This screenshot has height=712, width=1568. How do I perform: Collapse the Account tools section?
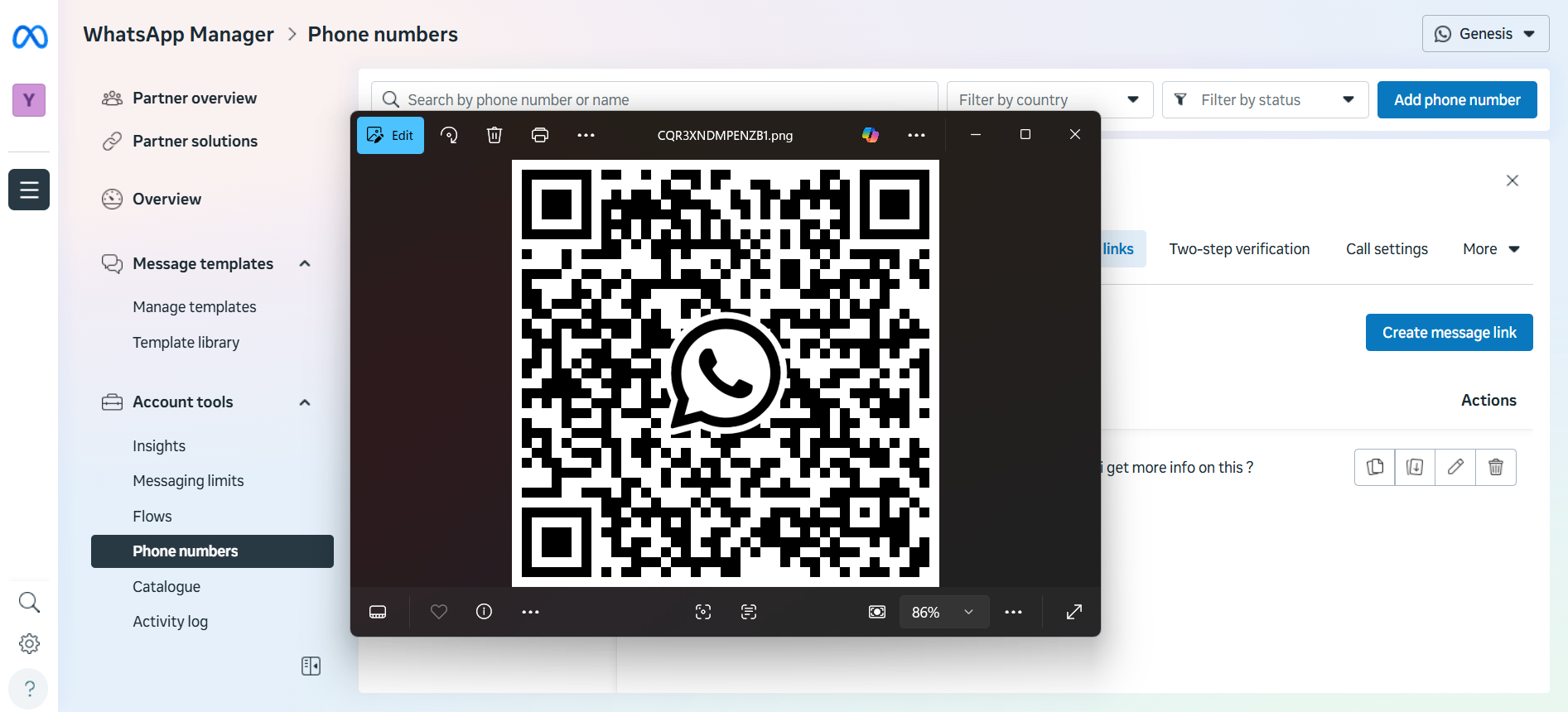[x=305, y=402]
